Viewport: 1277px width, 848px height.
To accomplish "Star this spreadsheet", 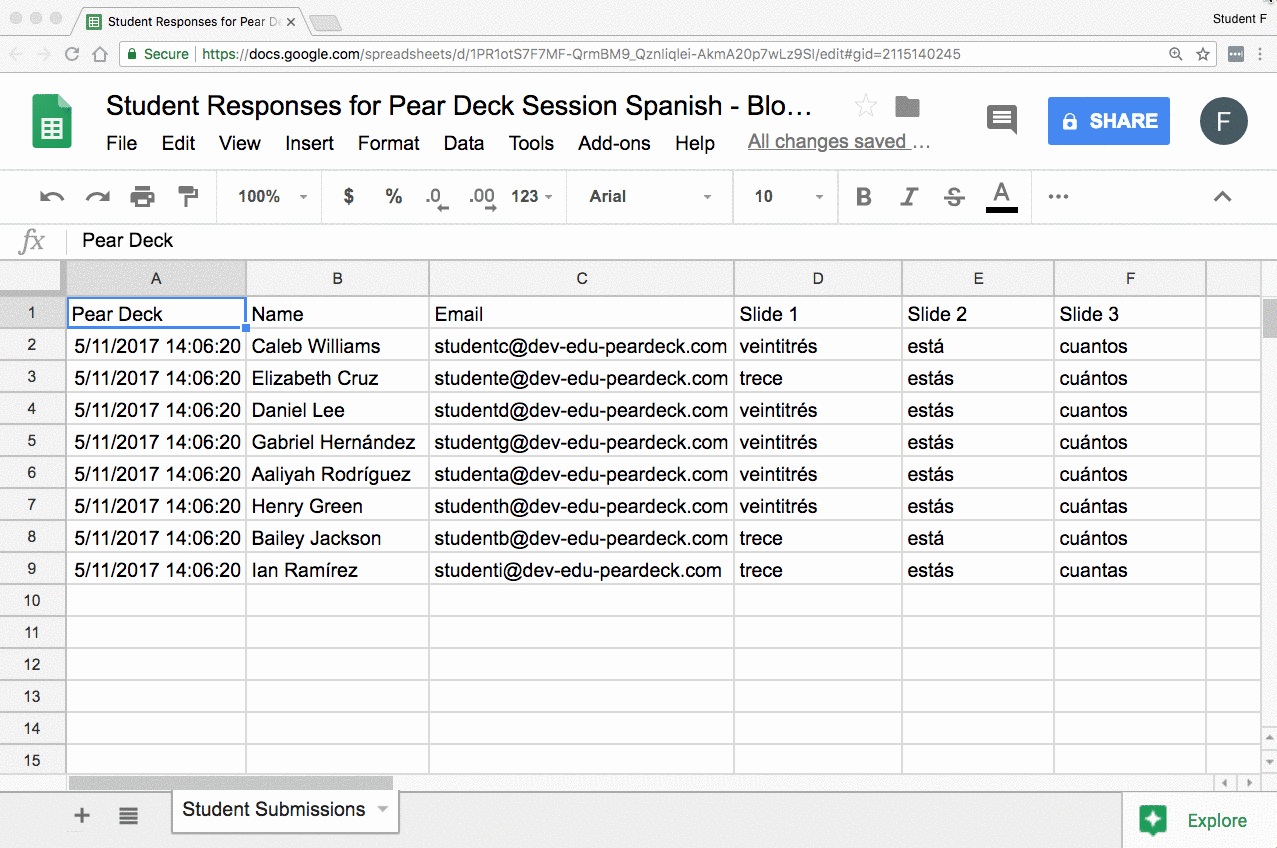I will tap(866, 106).
